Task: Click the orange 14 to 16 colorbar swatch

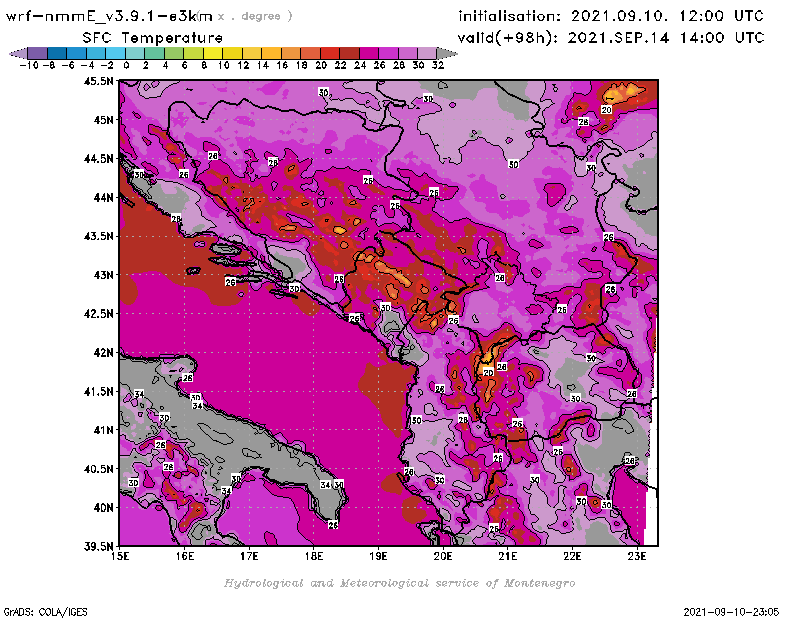Action: [x=271, y=53]
